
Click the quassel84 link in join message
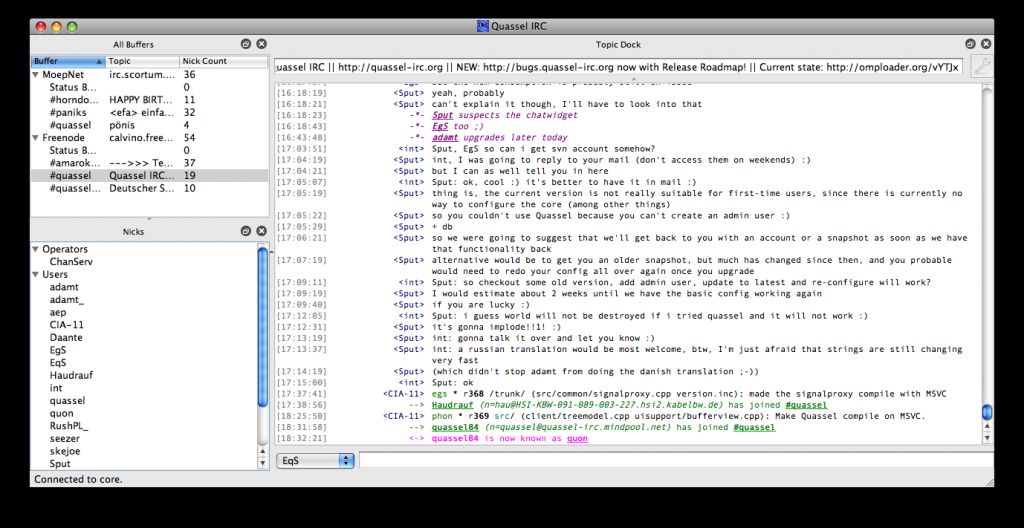[x=455, y=427]
